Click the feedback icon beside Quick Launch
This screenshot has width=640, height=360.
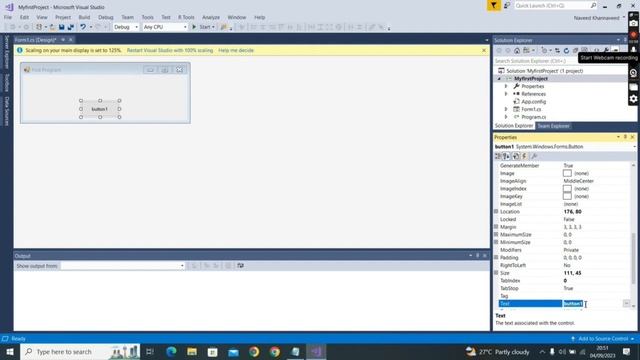pos(507,5)
